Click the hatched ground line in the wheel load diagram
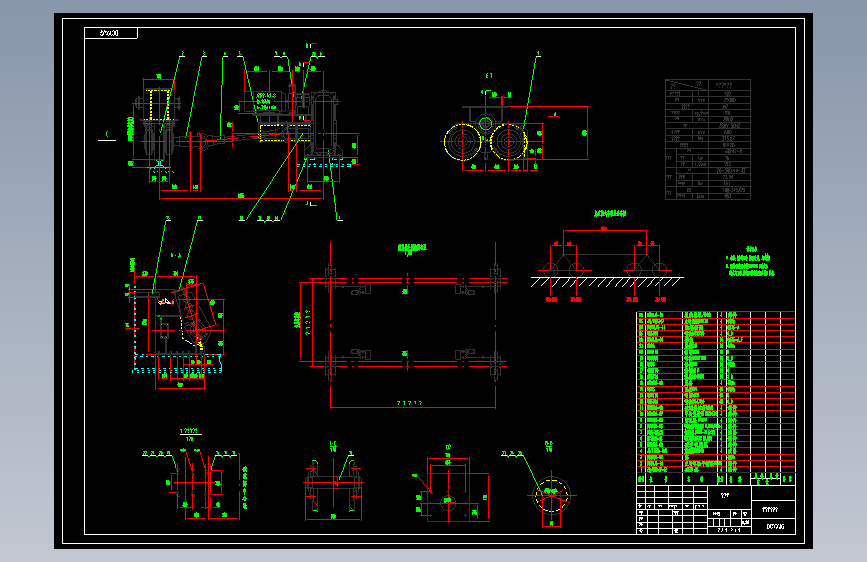867x562 pixels. [x=607, y=282]
